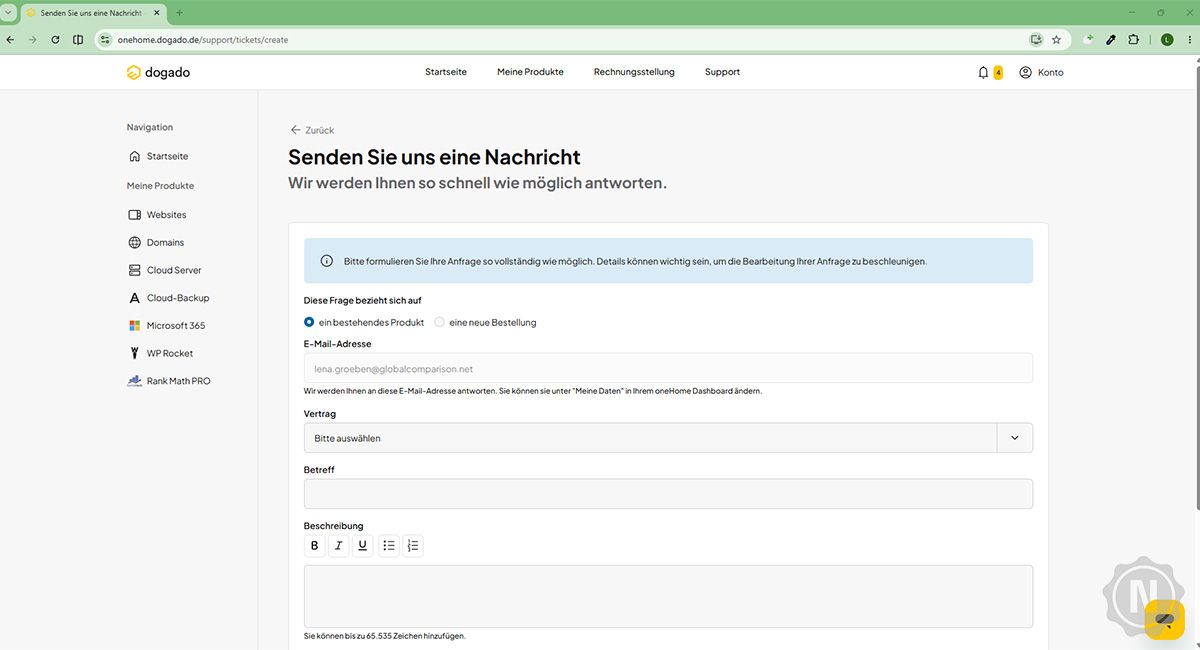The image size is (1200, 650).
Task: Click the Zurück back link
Action: tap(312, 130)
